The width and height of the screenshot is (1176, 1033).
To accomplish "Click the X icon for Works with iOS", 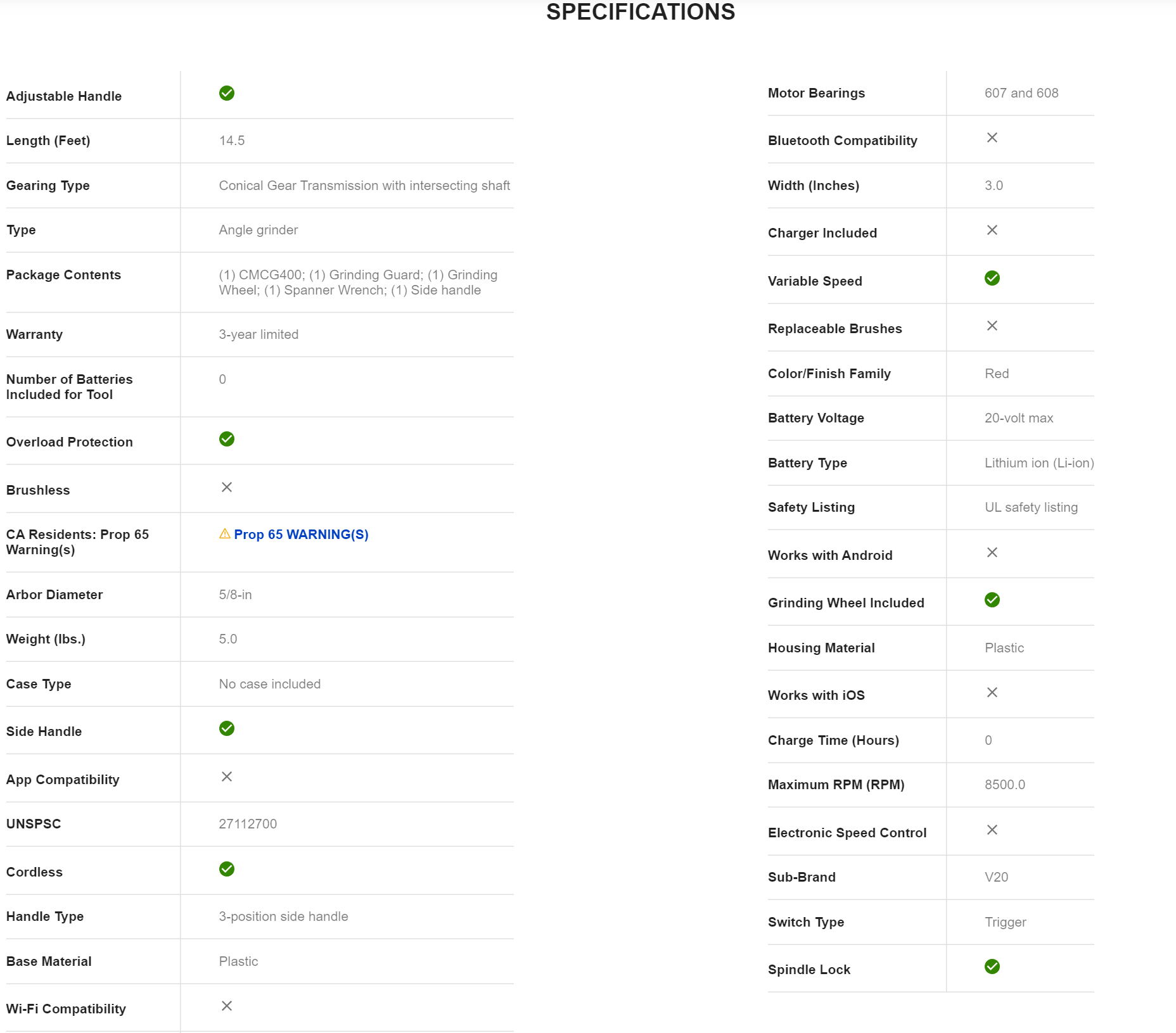I will point(992,692).
